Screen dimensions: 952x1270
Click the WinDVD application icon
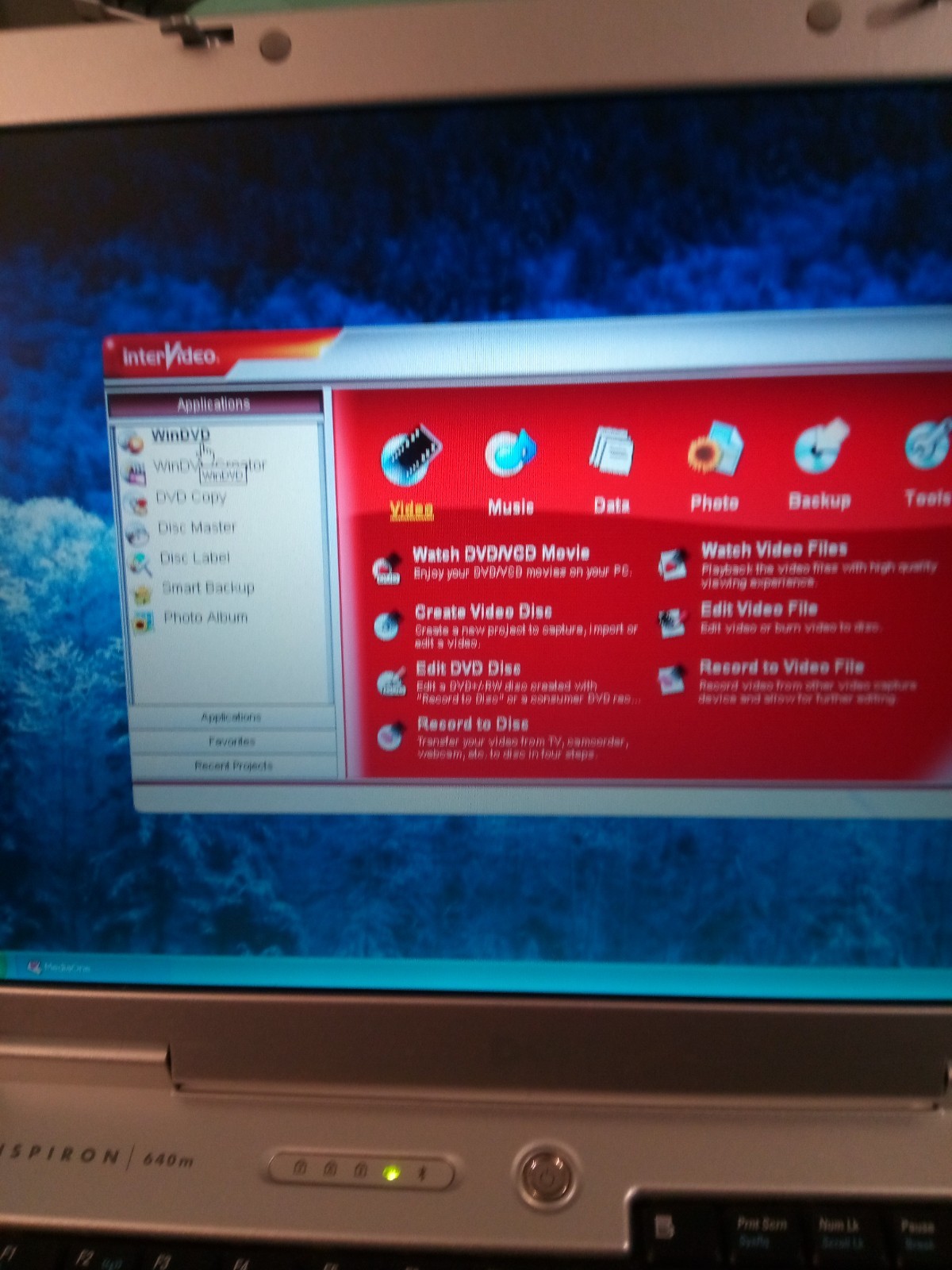coord(131,441)
